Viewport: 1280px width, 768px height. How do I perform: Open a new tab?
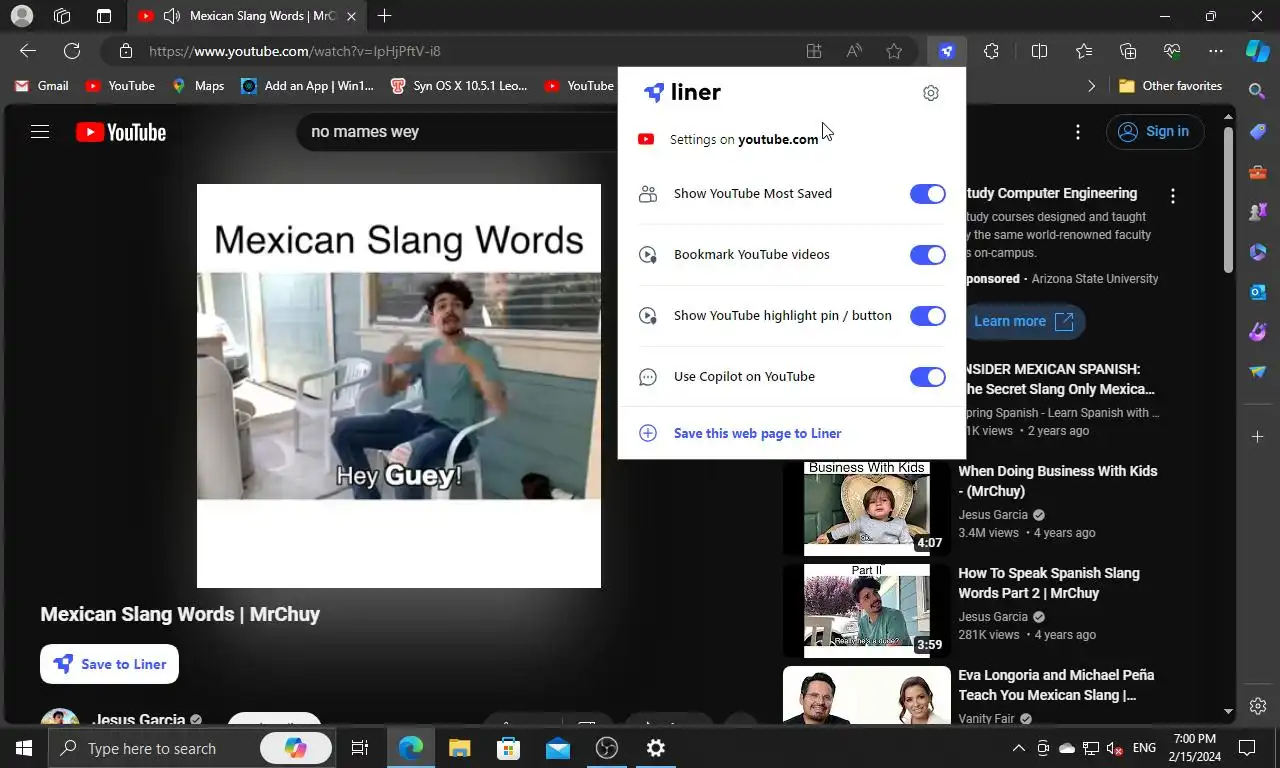pyautogui.click(x=384, y=16)
